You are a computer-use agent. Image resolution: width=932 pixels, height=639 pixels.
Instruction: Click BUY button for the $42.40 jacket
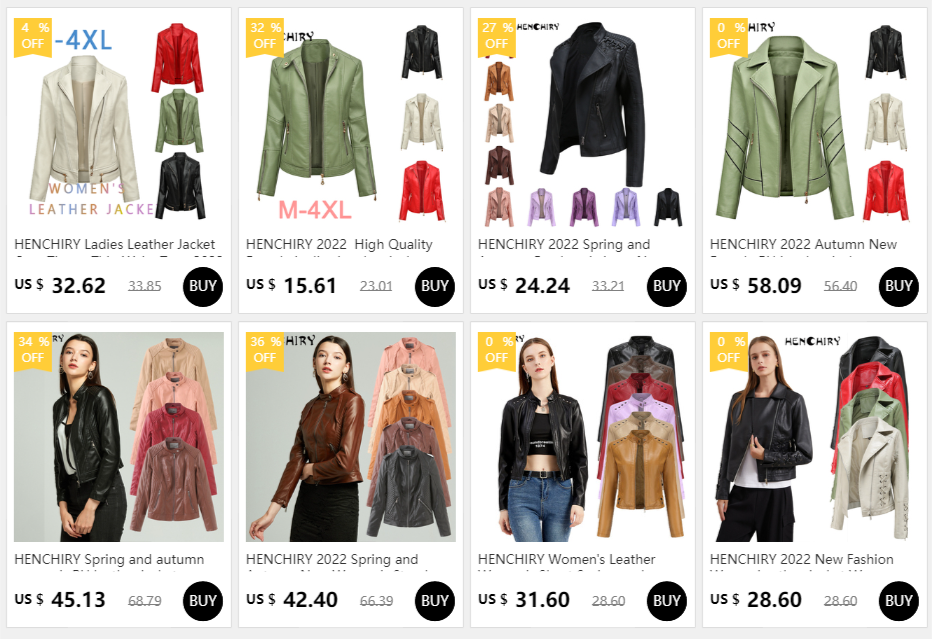(434, 601)
